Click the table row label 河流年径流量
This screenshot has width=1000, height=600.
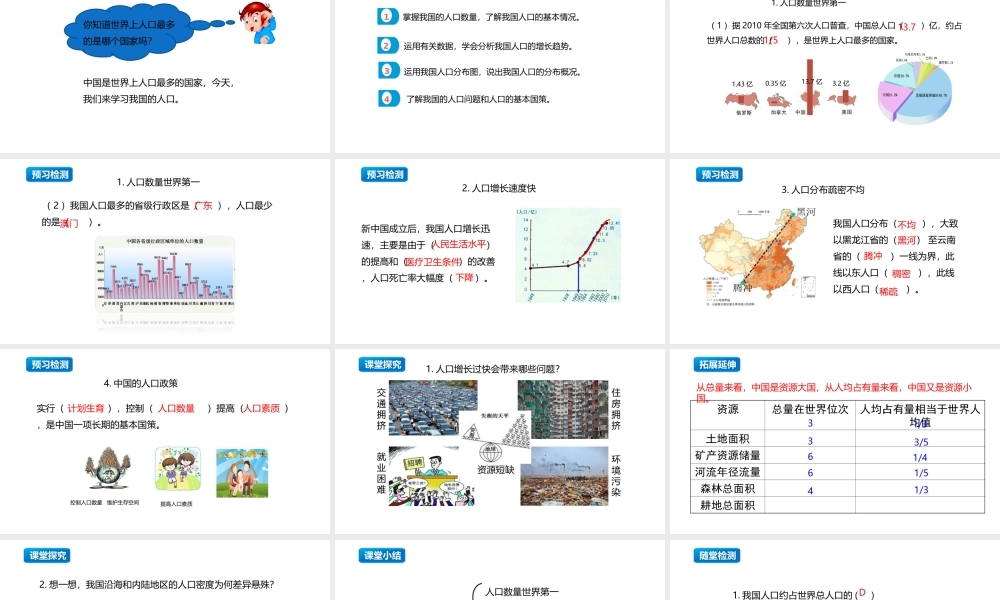coord(728,472)
